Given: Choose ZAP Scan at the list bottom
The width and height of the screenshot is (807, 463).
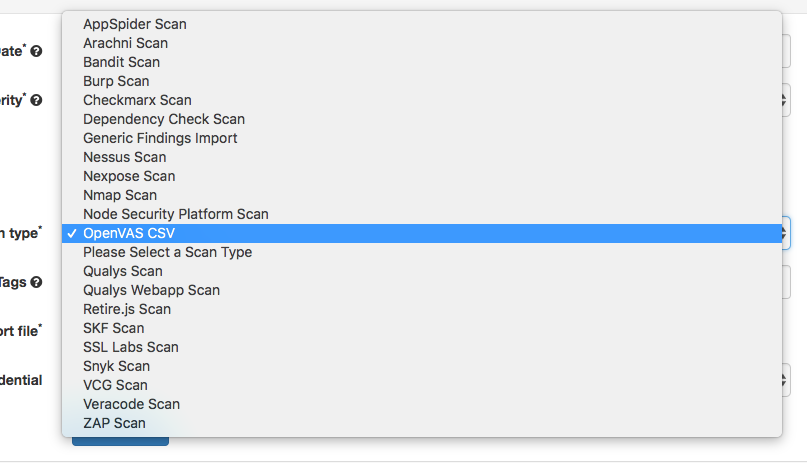Looking at the screenshot, I should (114, 423).
